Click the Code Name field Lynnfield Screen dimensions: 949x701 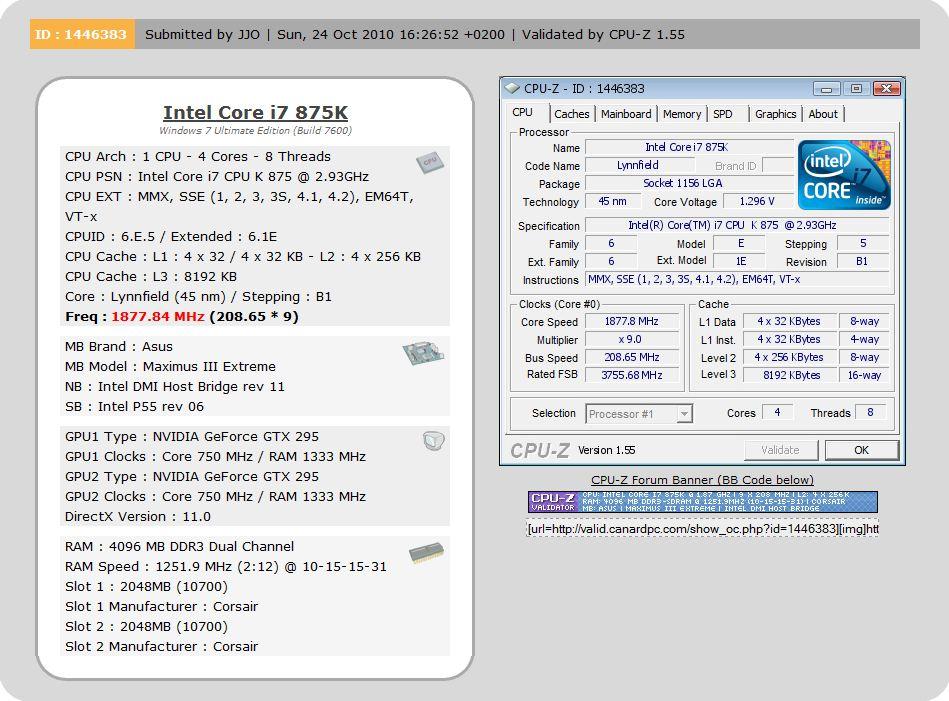(x=638, y=165)
